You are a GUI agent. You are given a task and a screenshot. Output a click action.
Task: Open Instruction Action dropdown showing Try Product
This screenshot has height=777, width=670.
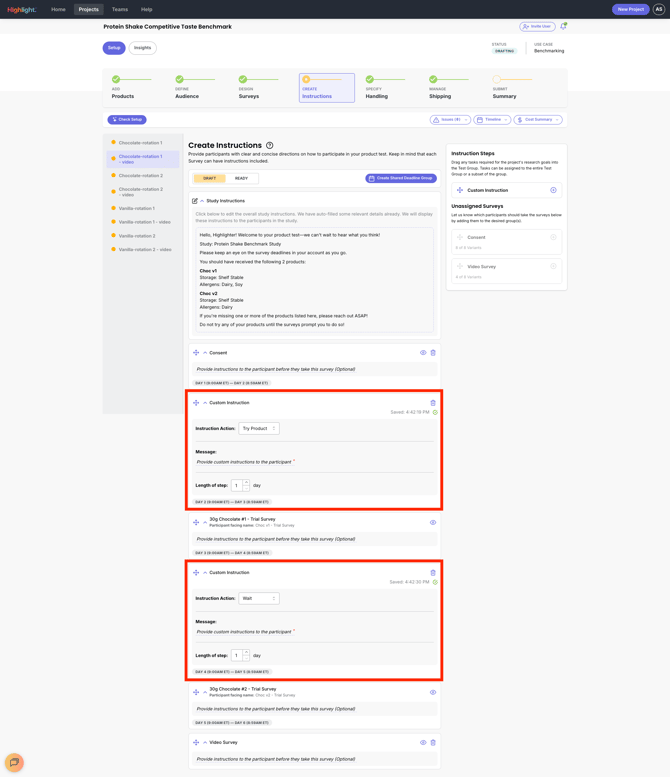(x=259, y=429)
